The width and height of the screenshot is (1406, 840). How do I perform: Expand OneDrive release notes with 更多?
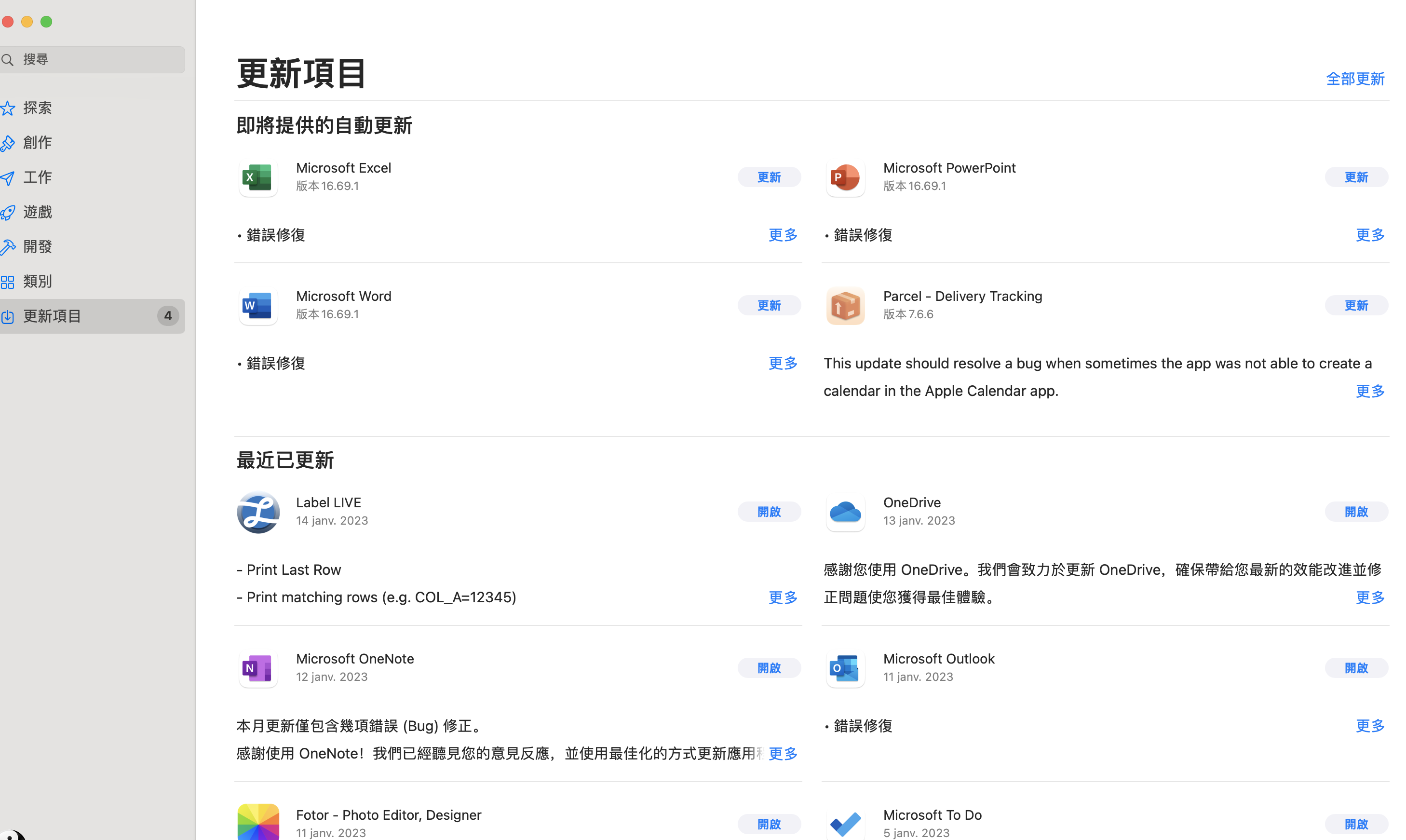pyautogui.click(x=1369, y=597)
